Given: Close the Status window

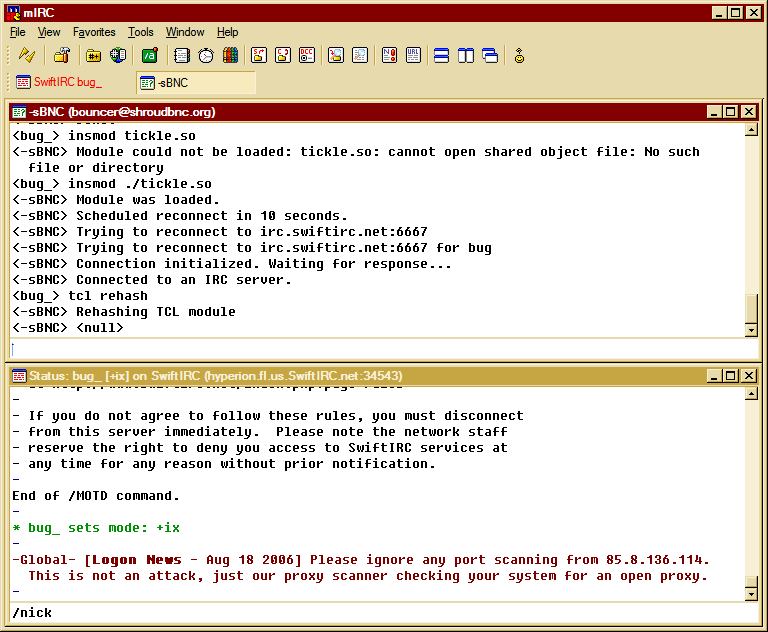Looking at the screenshot, I should point(749,376).
